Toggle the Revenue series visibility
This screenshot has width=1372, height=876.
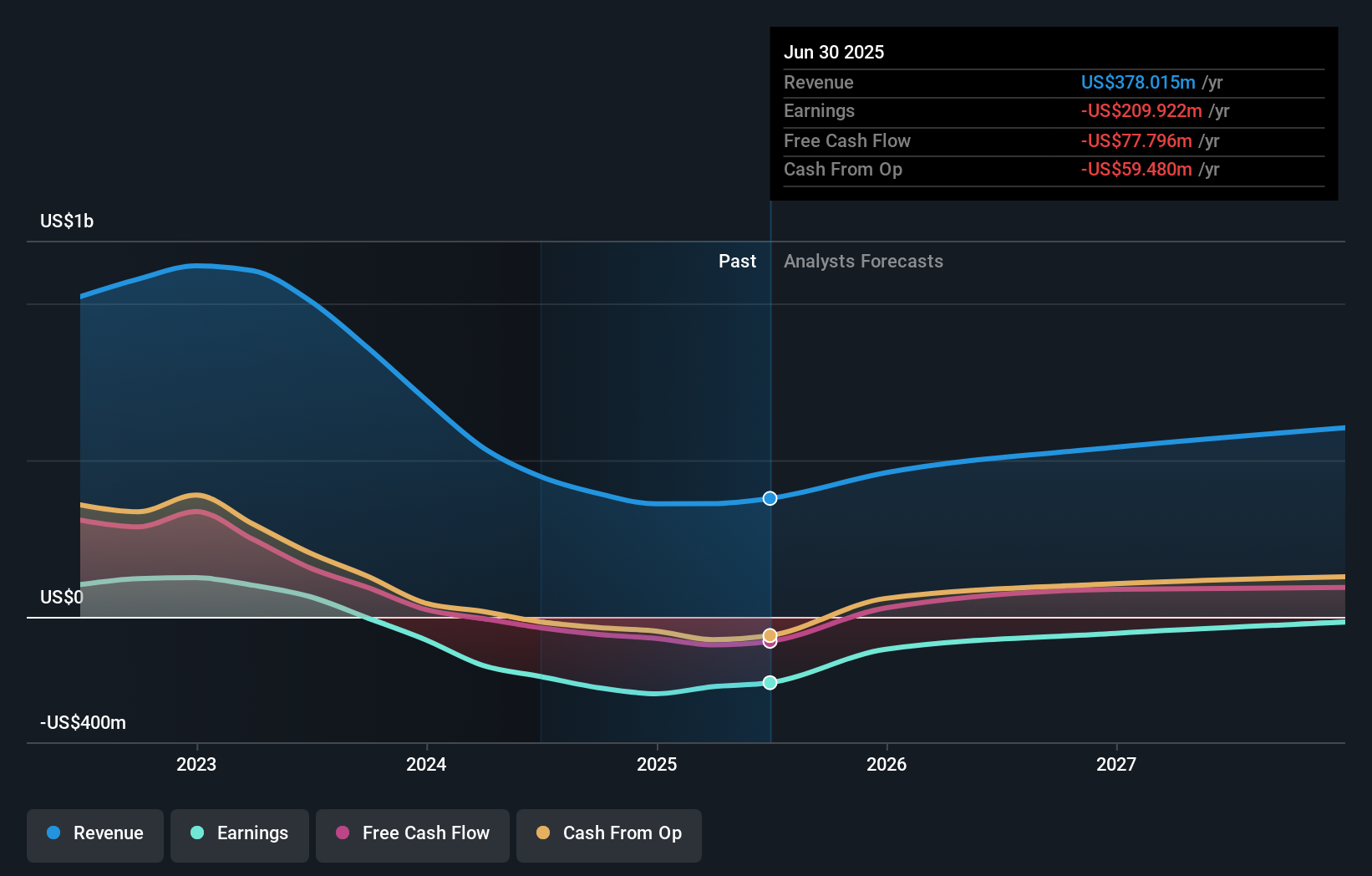[x=94, y=835]
